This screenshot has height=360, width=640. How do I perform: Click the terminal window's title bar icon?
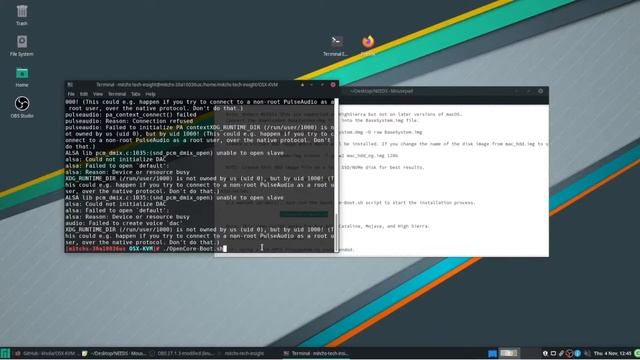[70, 85]
